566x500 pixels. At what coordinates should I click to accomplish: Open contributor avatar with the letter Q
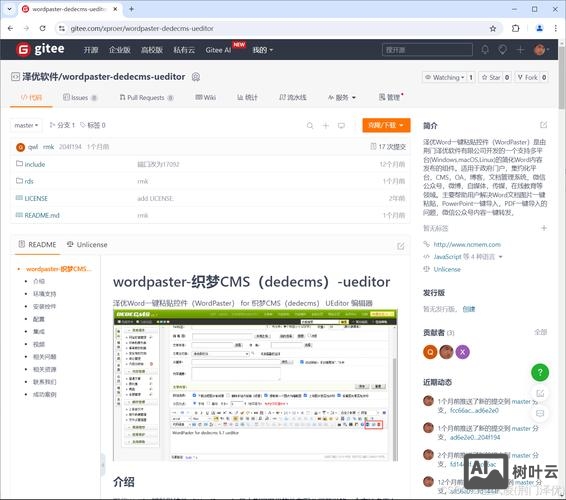click(430, 352)
